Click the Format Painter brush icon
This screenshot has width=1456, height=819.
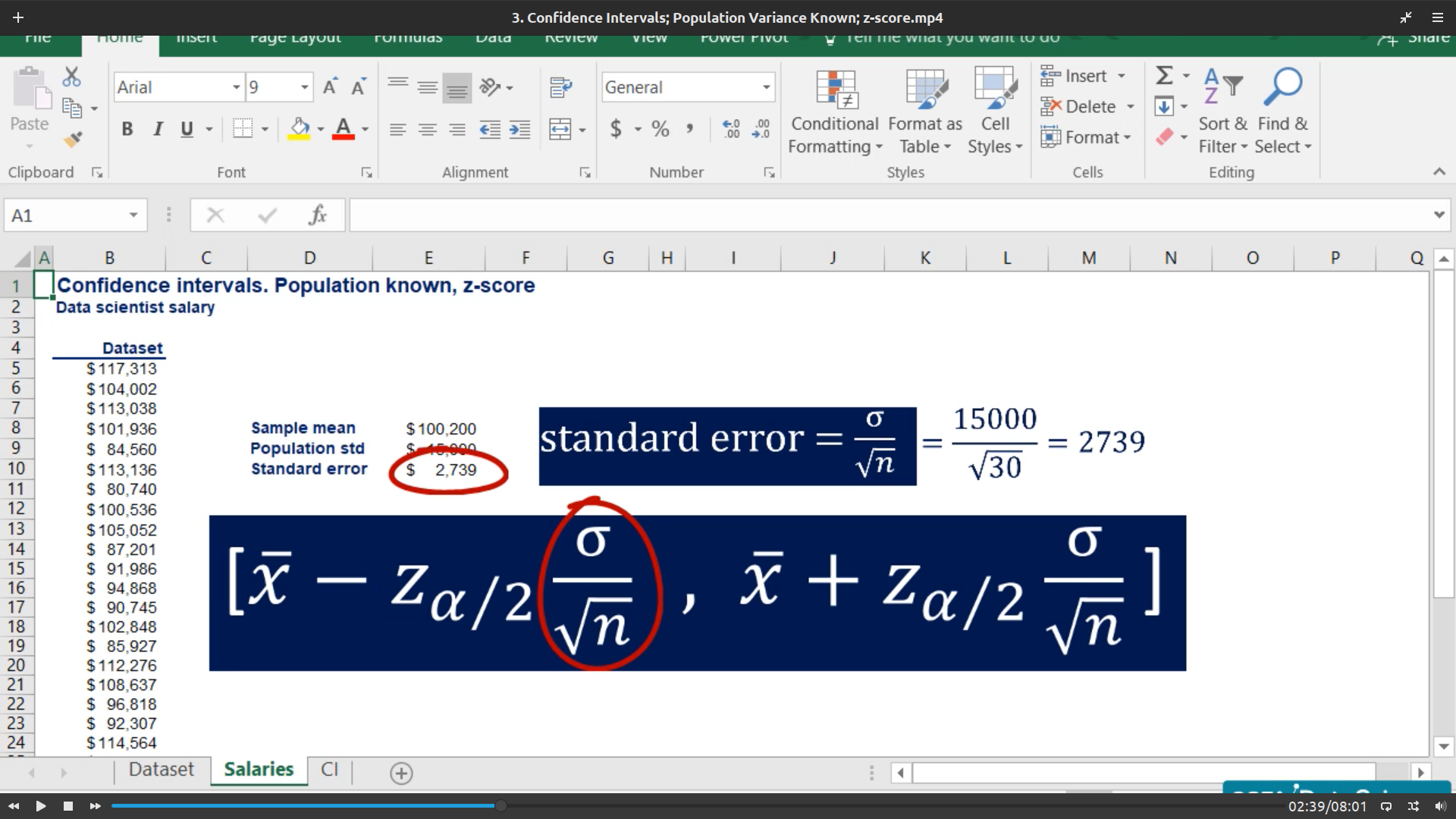pyautogui.click(x=73, y=140)
